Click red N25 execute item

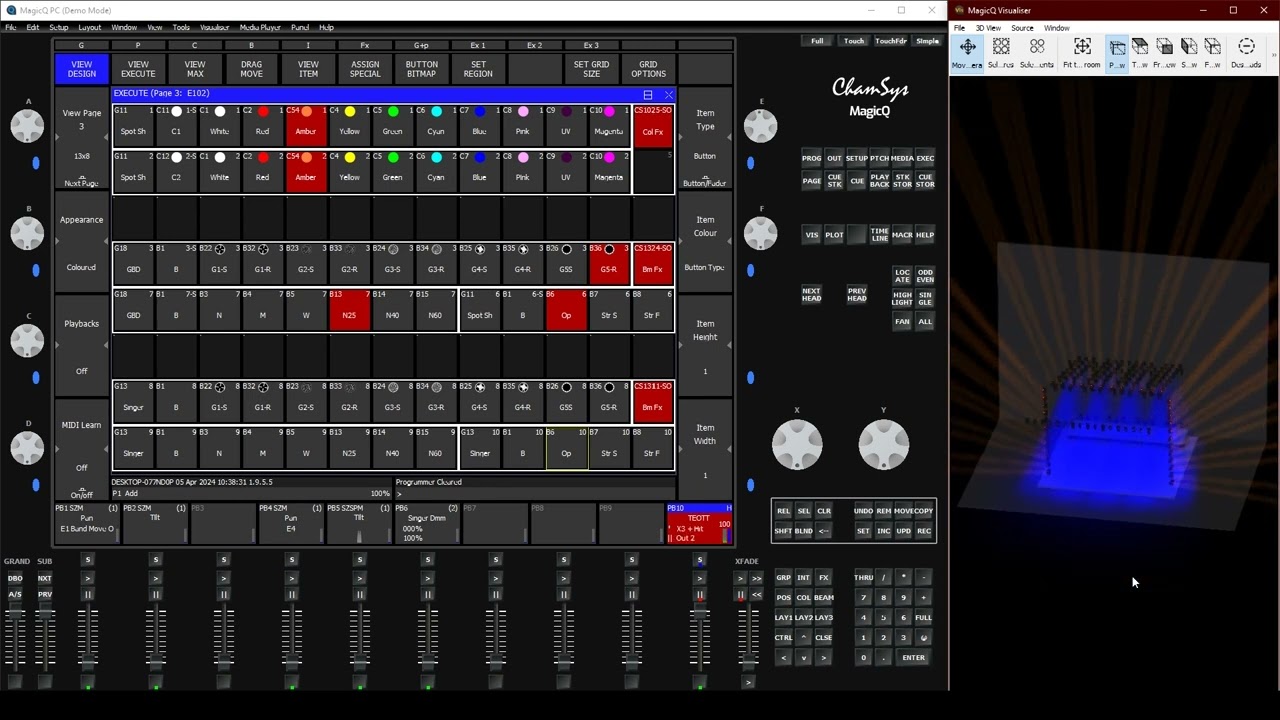point(349,309)
